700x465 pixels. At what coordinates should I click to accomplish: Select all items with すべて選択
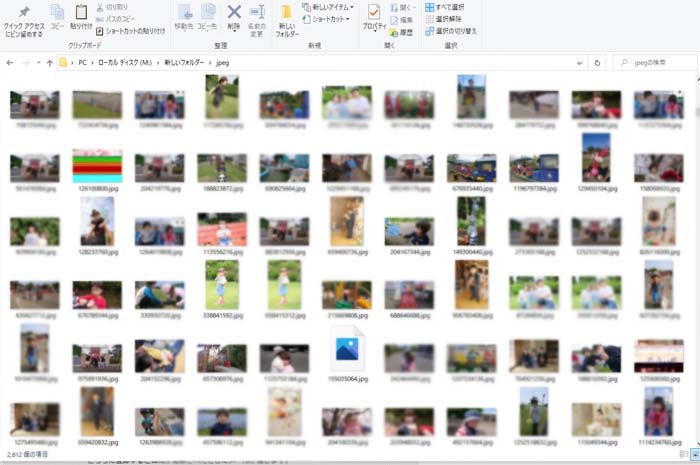click(445, 7)
